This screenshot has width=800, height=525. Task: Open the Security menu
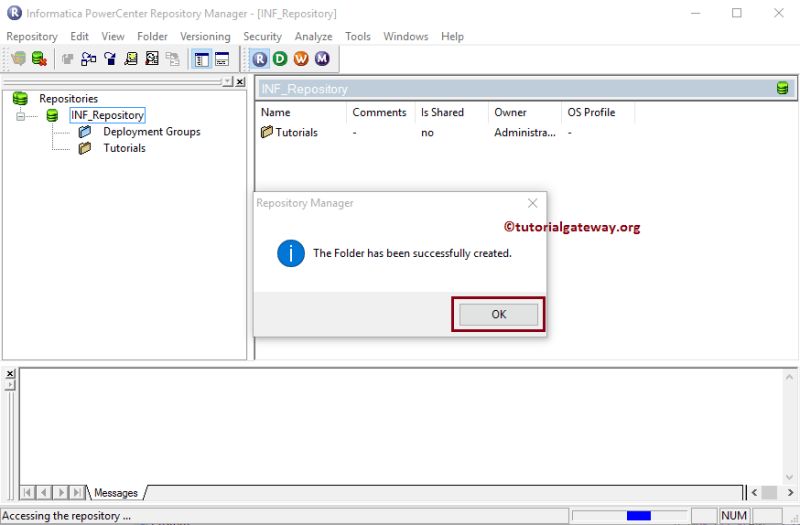pyautogui.click(x=262, y=37)
